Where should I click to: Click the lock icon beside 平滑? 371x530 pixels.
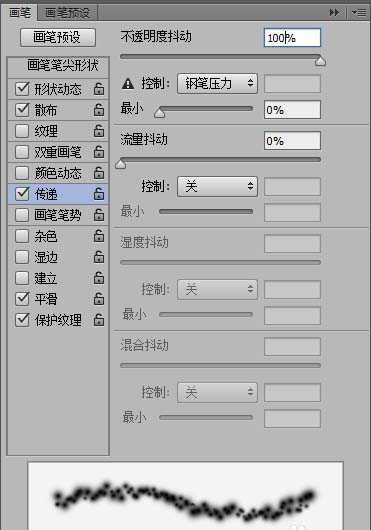point(99,299)
